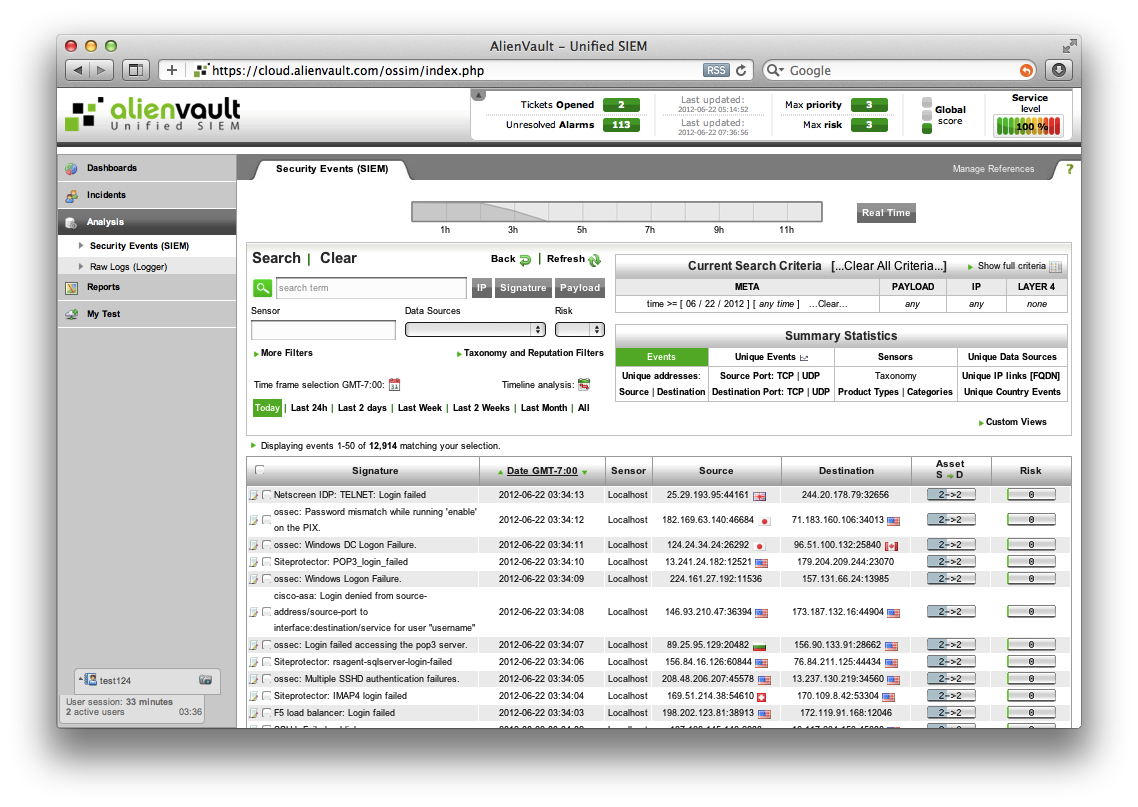Click the Reports sidebar icon

point(71,288)
